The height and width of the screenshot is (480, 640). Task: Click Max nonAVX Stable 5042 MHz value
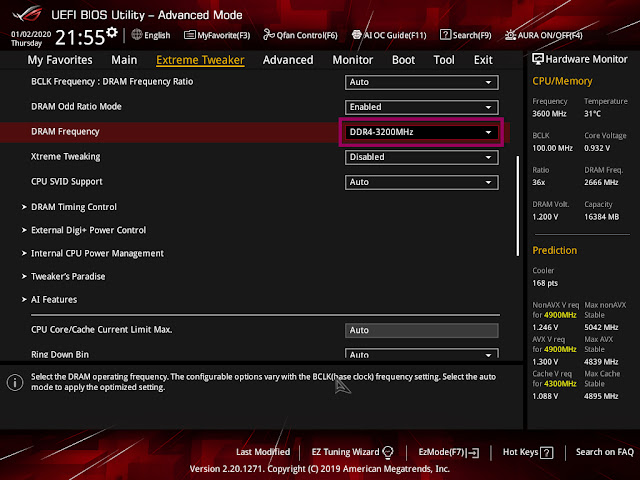tap(601, 327)
